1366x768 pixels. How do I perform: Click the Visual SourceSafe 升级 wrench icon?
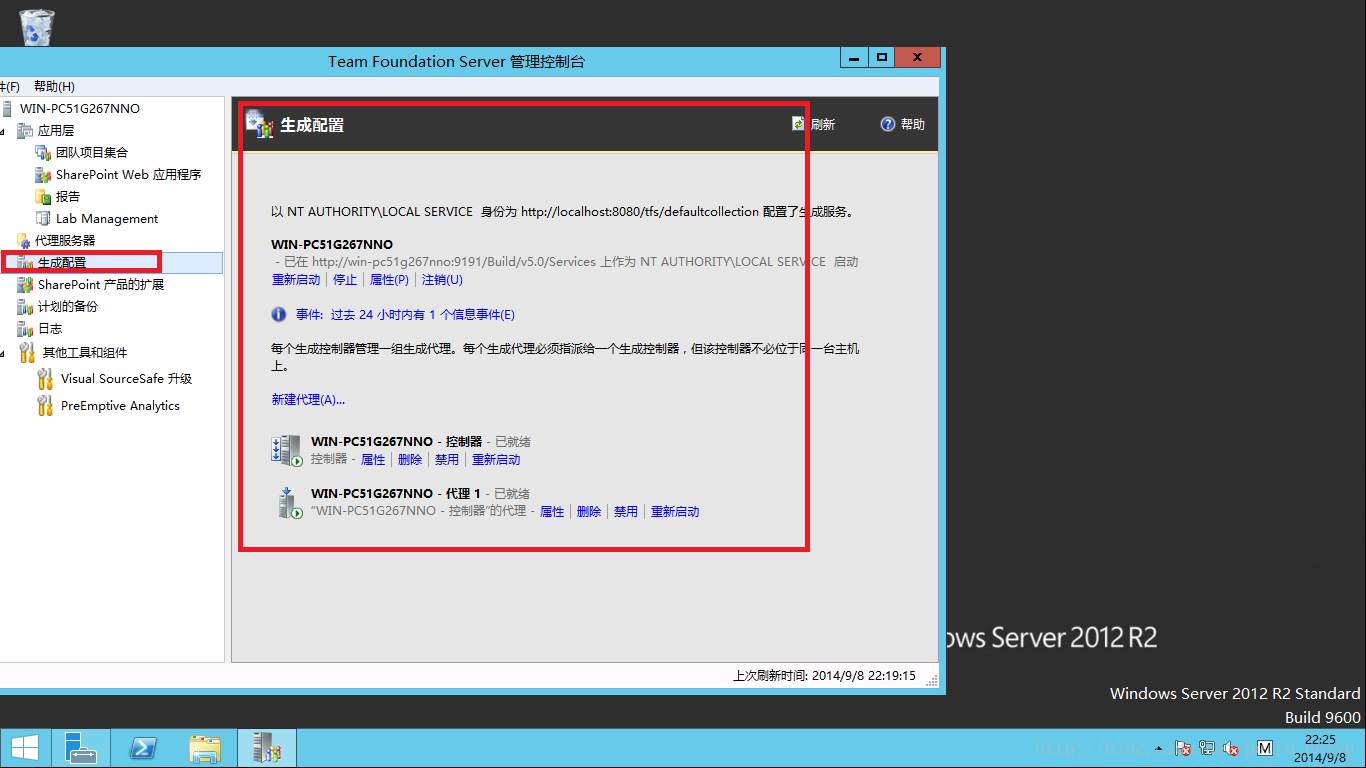pos(45,378)
